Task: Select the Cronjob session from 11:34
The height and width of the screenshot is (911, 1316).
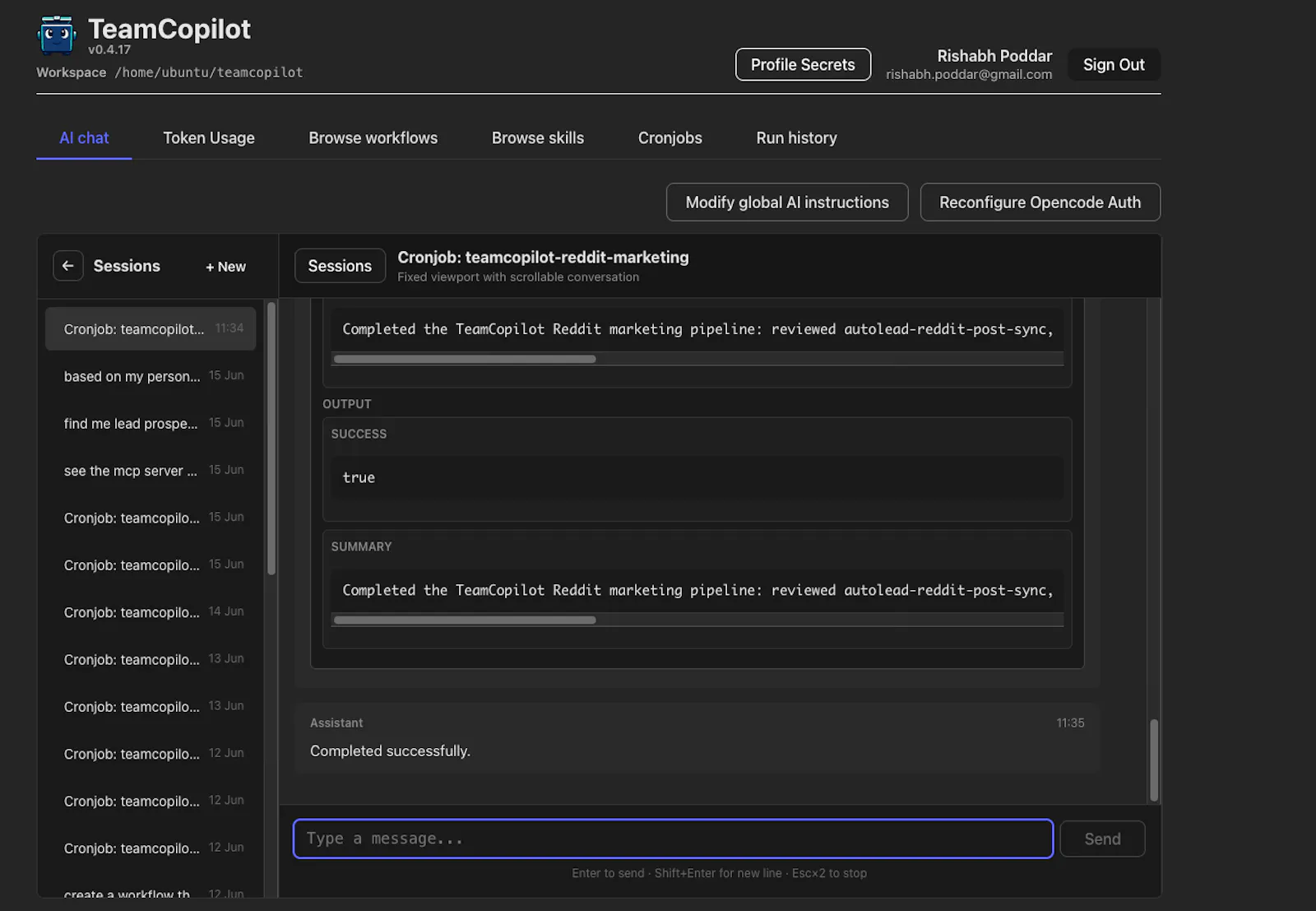Action: (x=151, y=328)
